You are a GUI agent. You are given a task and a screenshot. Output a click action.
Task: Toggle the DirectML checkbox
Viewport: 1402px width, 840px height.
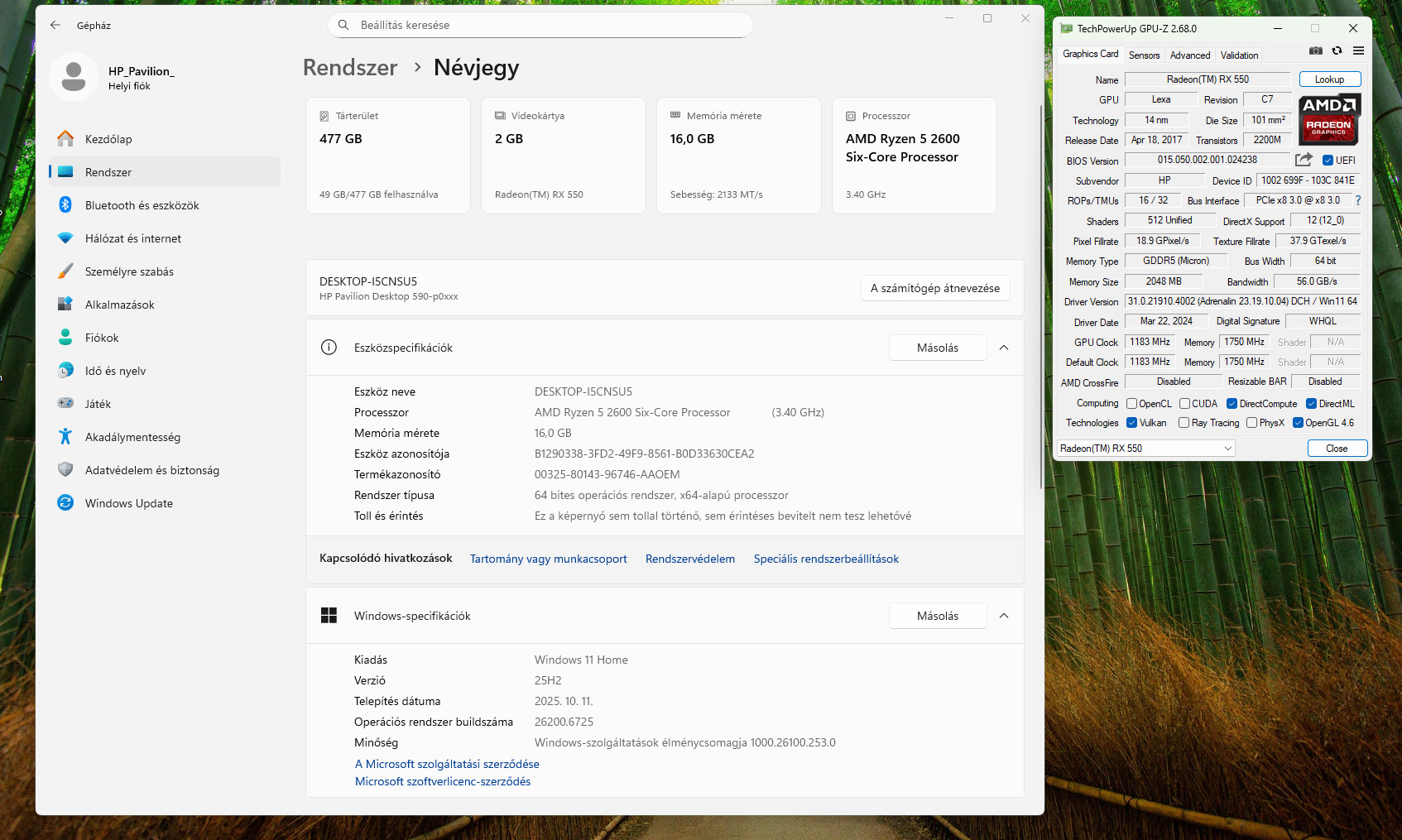1311,404
